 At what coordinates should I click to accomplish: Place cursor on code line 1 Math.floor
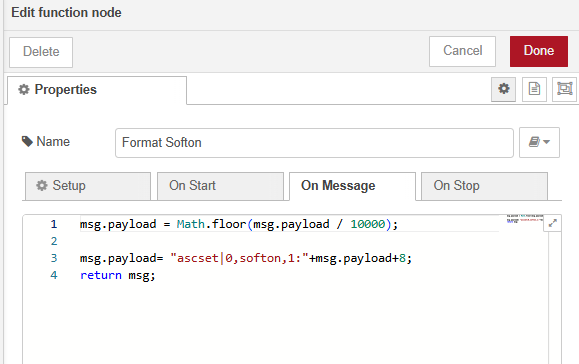pyautogui.click(x=211, y=224)
